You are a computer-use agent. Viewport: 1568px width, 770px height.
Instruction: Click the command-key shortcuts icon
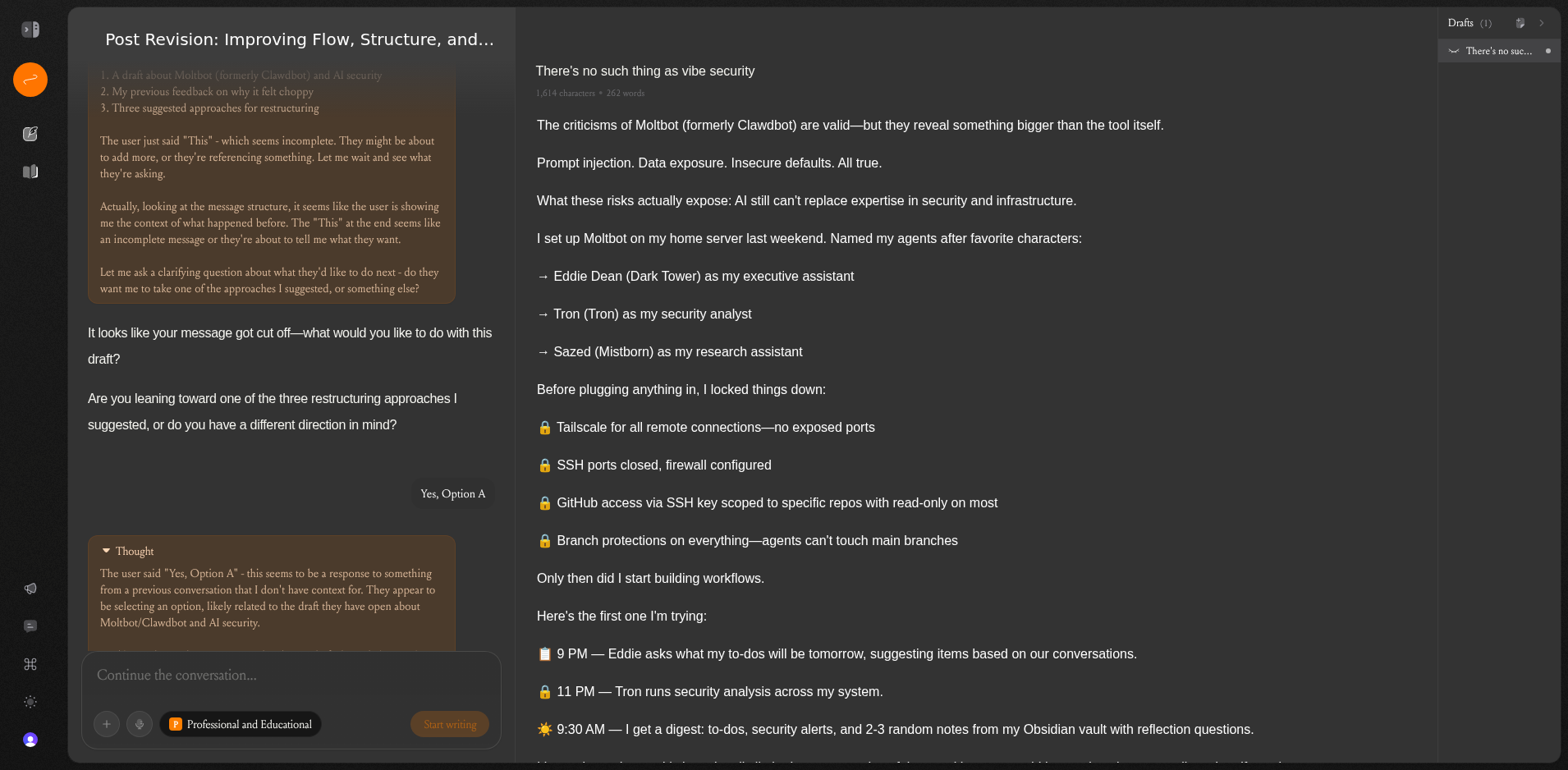30,664
